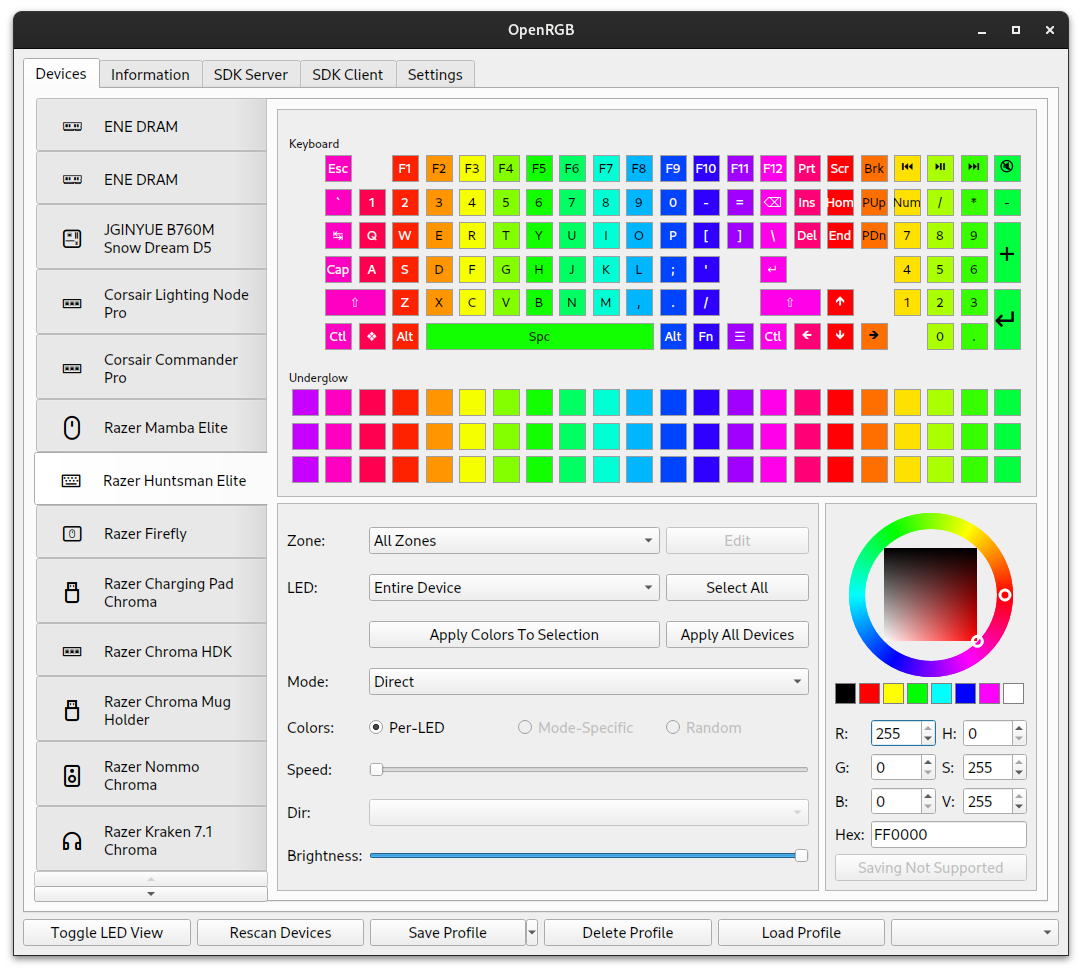The height and width of the screenshot is (972, 1082).
Task: Click the Apply All Devices button
Action: click(x=737, y=634)
